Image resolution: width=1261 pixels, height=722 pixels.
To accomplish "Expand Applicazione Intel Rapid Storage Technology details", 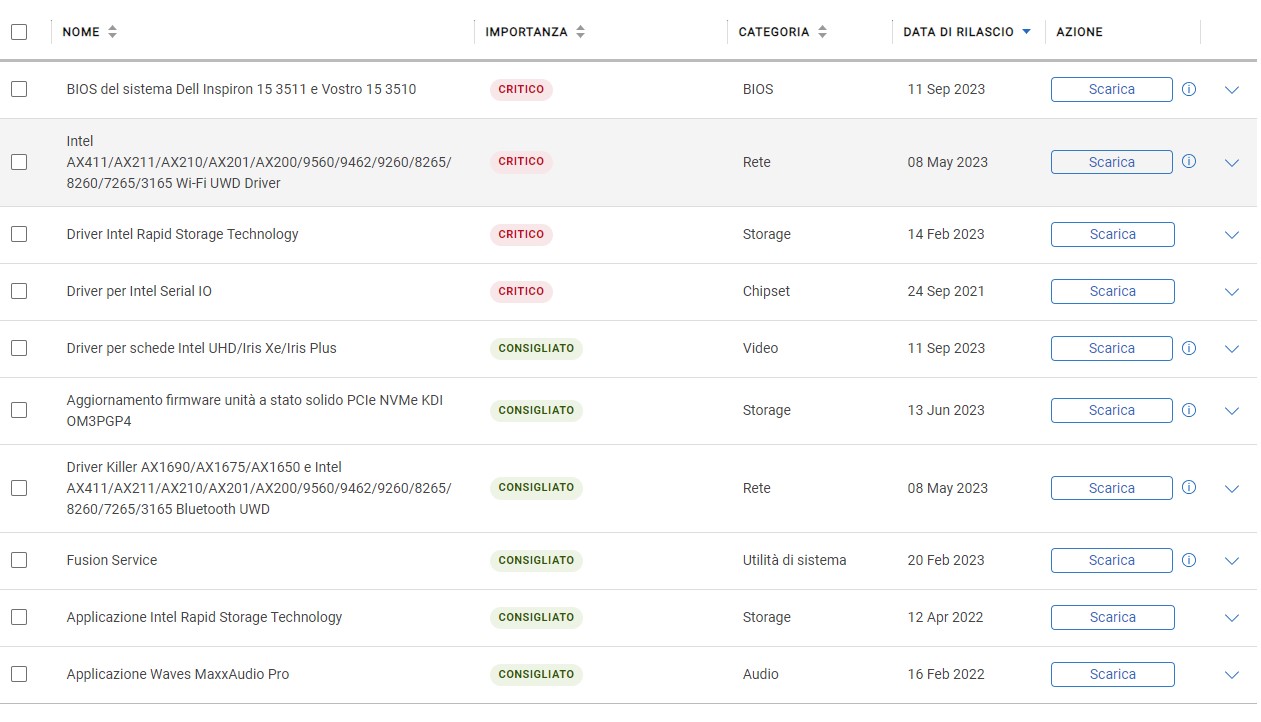I will (1232, 618).
